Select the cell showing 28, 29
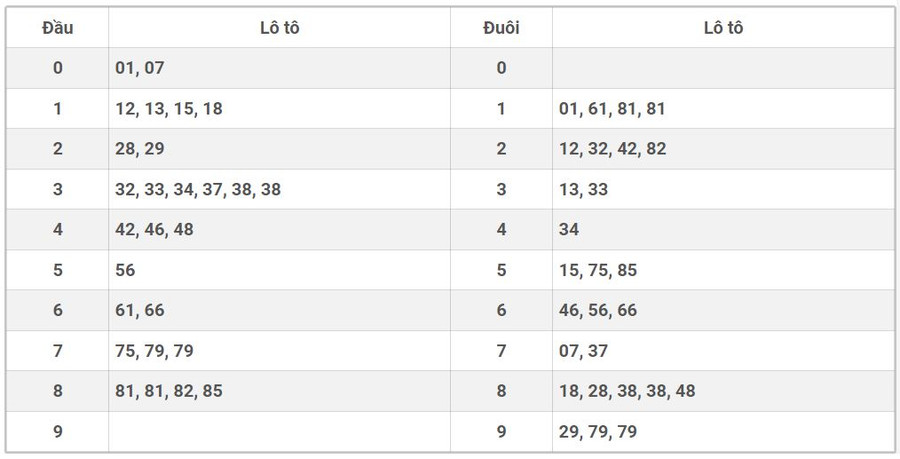The image size is (900, 459). point(141,149)
